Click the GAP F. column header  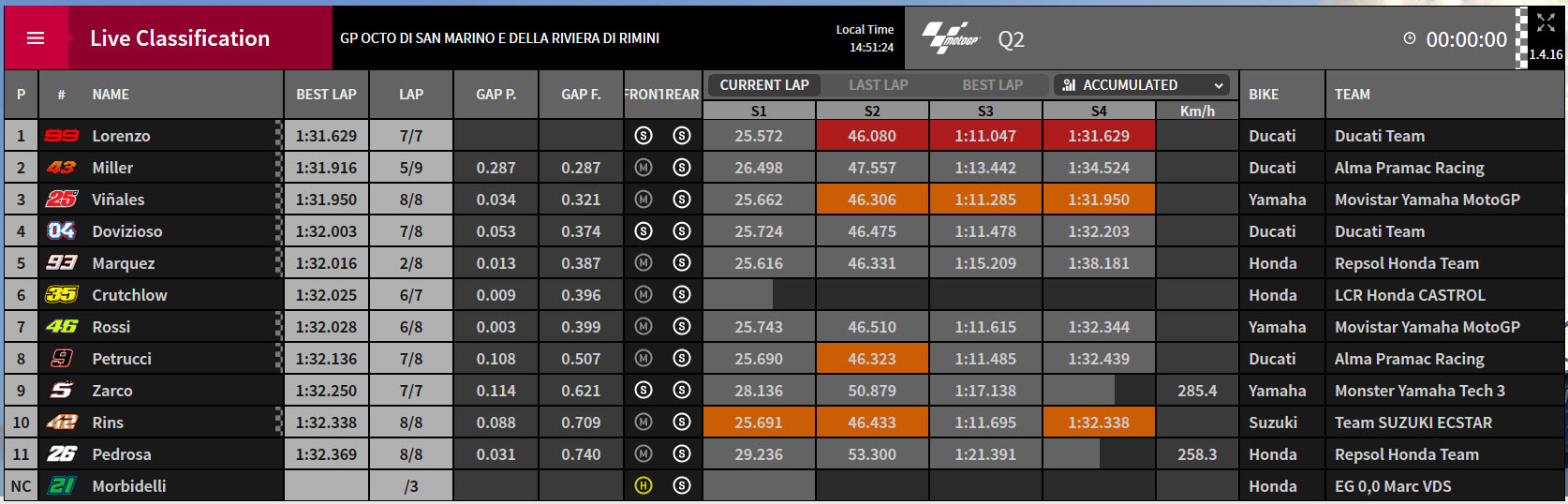pos(581,95)
